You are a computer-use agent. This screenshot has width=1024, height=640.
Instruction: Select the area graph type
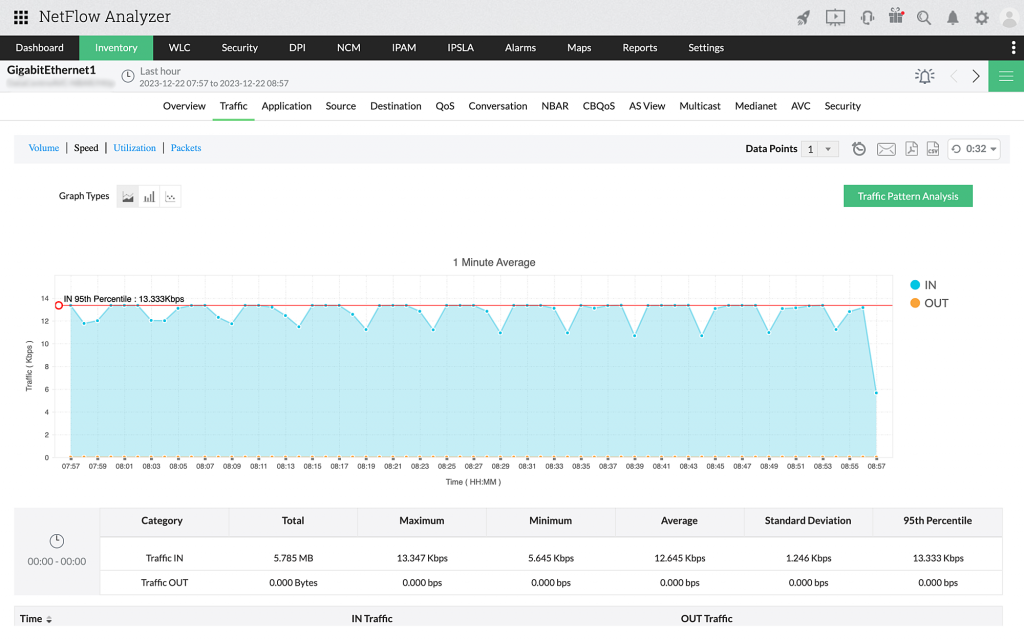[127, 196]
